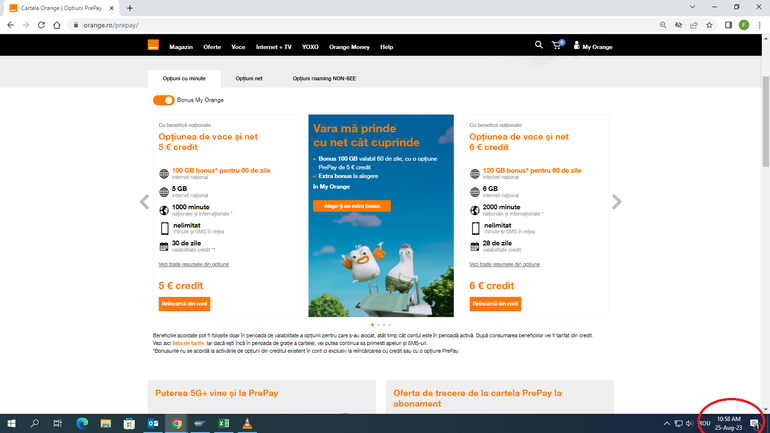Reload the page
The width and height of the screenshot is (770, 433).
coord(41,25)
